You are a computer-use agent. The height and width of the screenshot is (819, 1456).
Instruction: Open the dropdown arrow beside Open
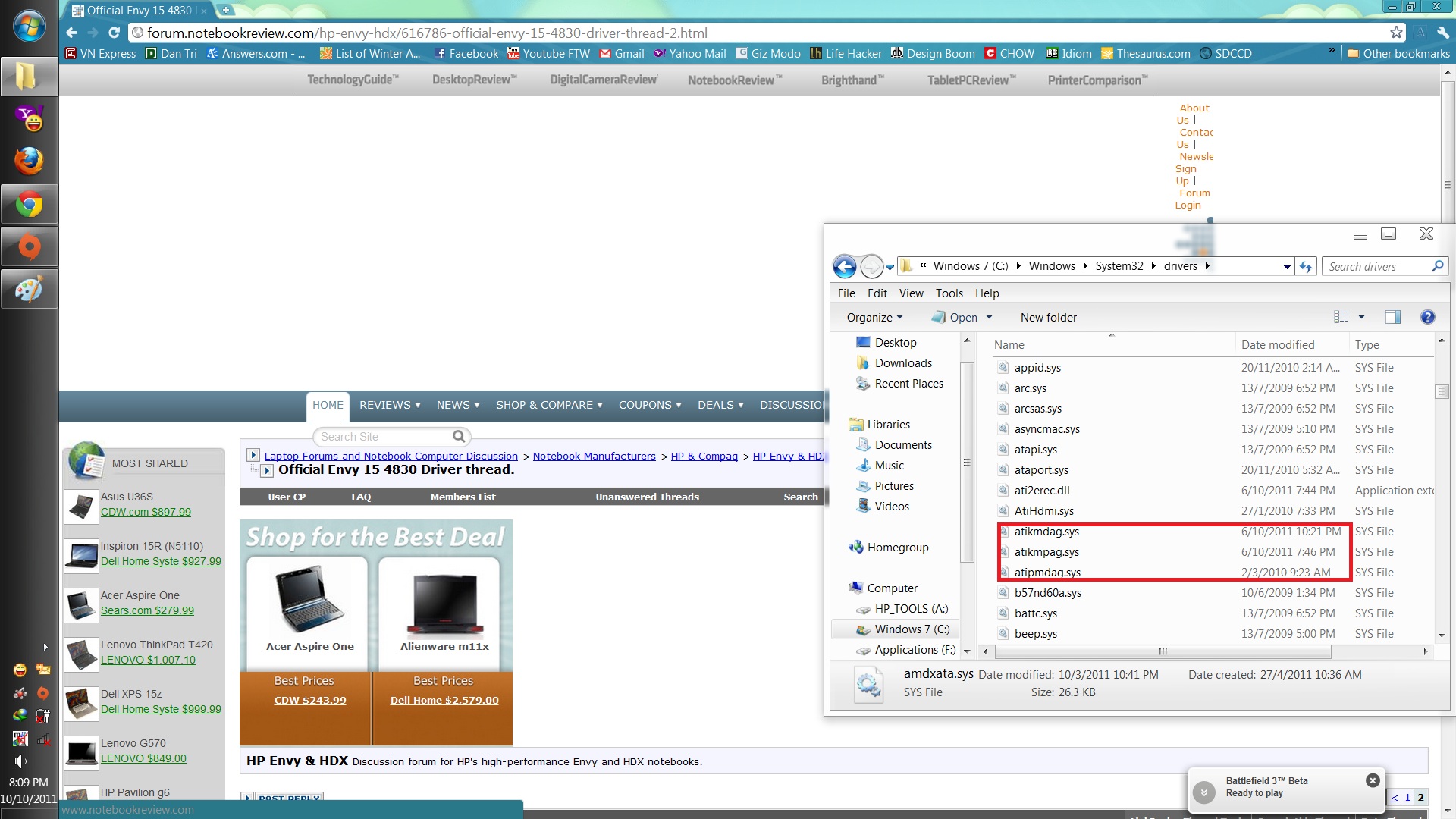coord(989,317)
